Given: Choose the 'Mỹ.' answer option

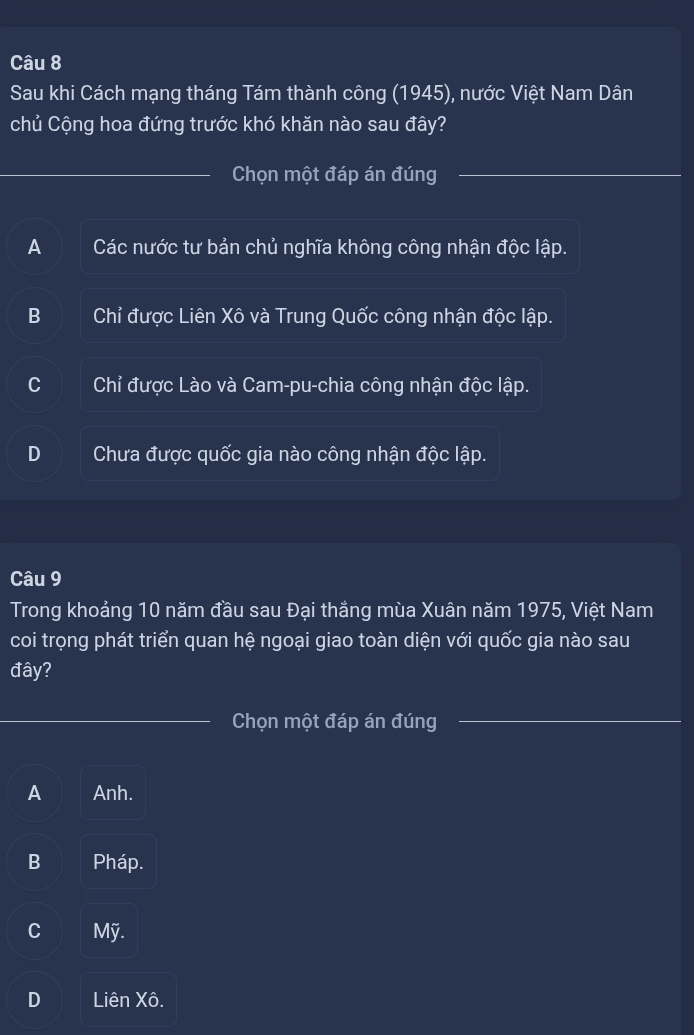Looking at the screenshot, I should click(109, 931).
